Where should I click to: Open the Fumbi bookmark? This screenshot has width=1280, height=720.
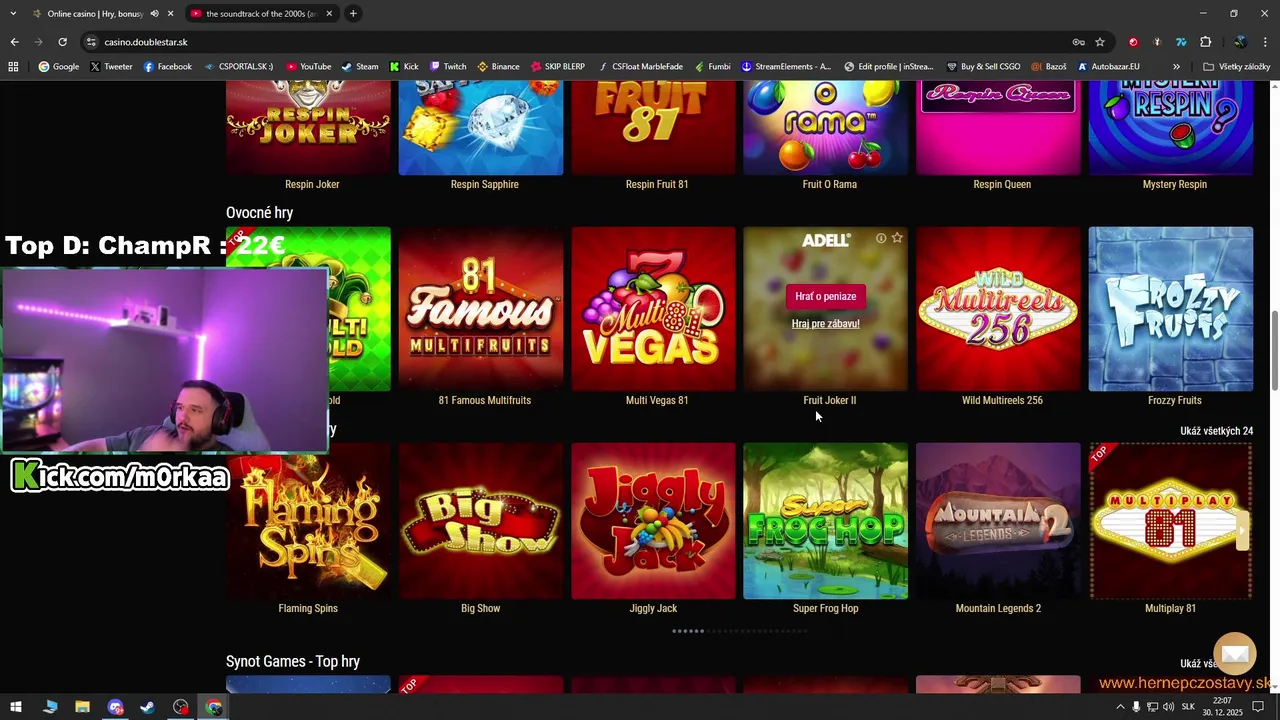pyautogui.click(x=713, y=67)
